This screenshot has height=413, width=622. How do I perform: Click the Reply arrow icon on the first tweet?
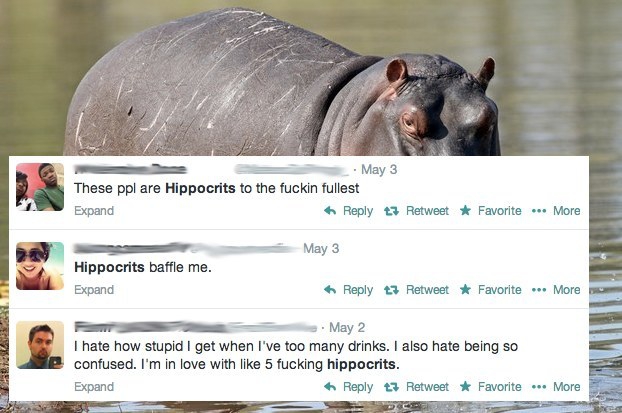(x=330, y=211)
